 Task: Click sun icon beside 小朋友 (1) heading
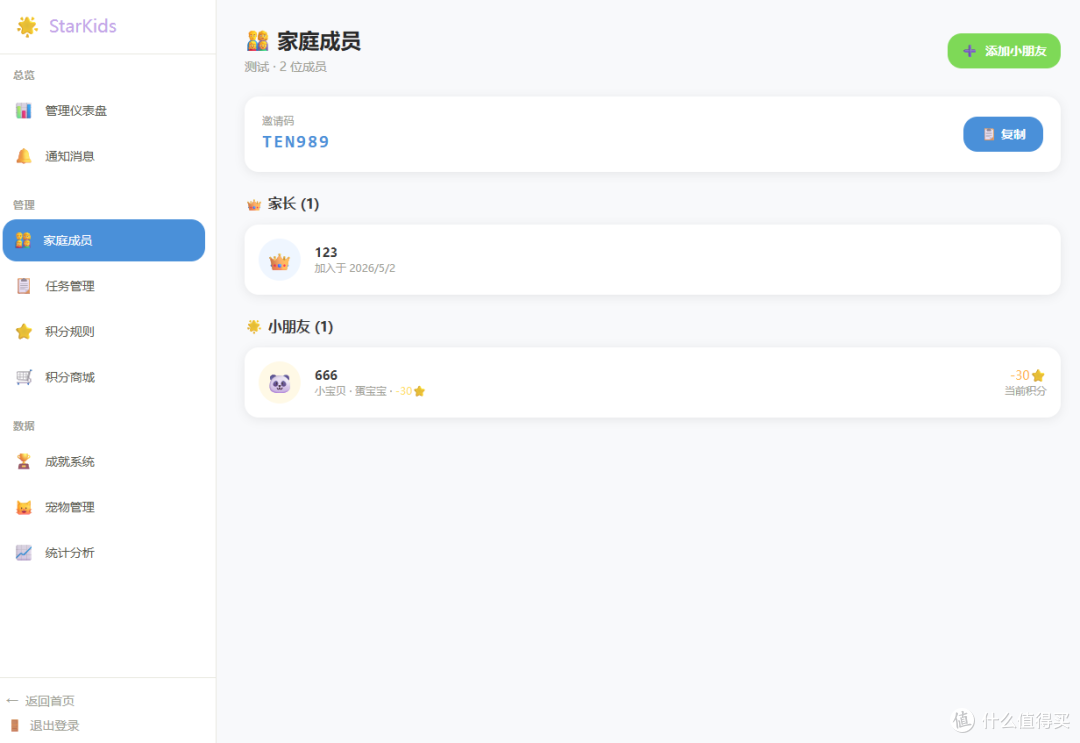pos(254,326)
